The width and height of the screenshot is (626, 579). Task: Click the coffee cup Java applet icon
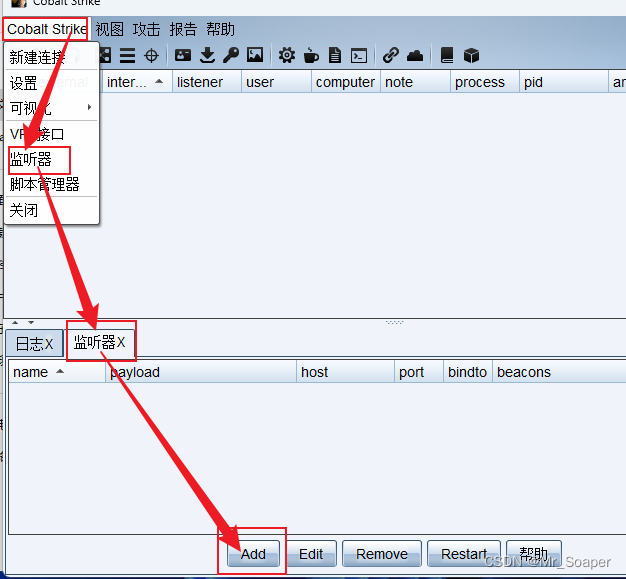pos(311,55)
